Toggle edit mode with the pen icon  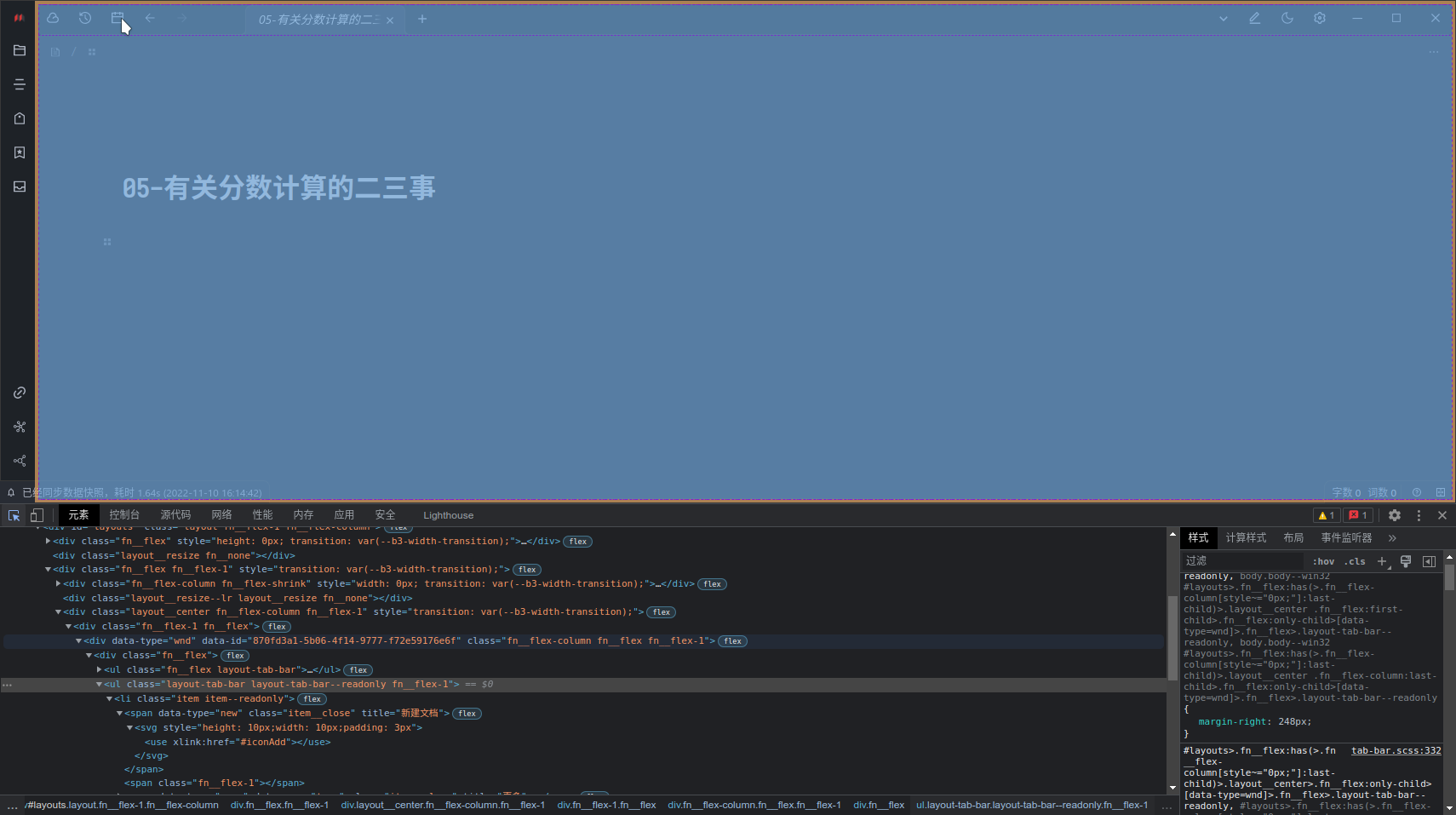[1254, 18]
